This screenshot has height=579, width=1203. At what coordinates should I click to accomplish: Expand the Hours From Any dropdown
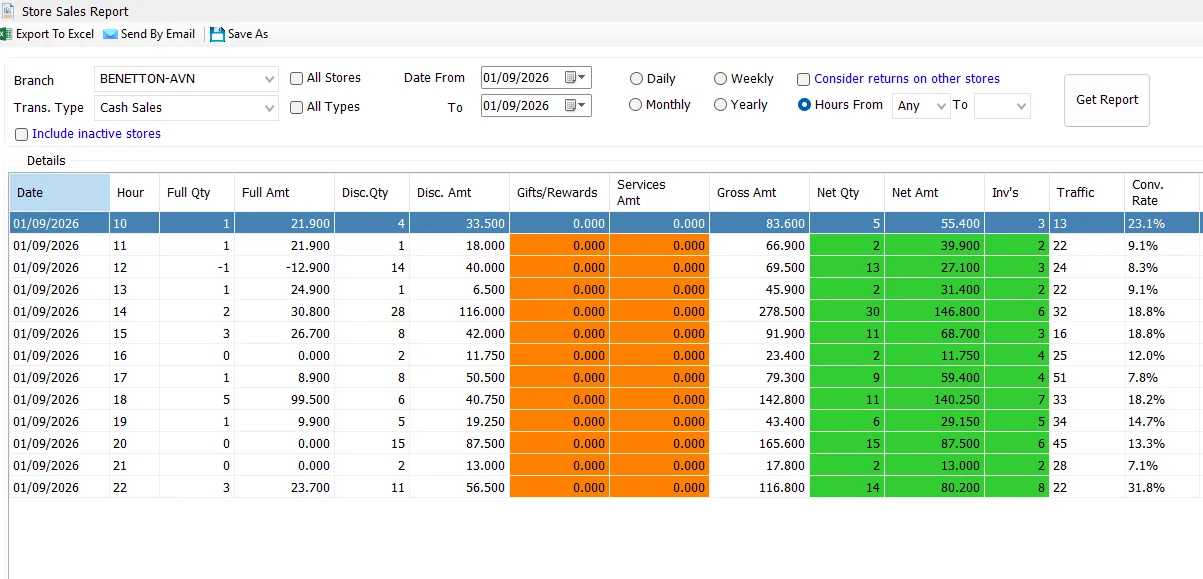tap(921, 106)
